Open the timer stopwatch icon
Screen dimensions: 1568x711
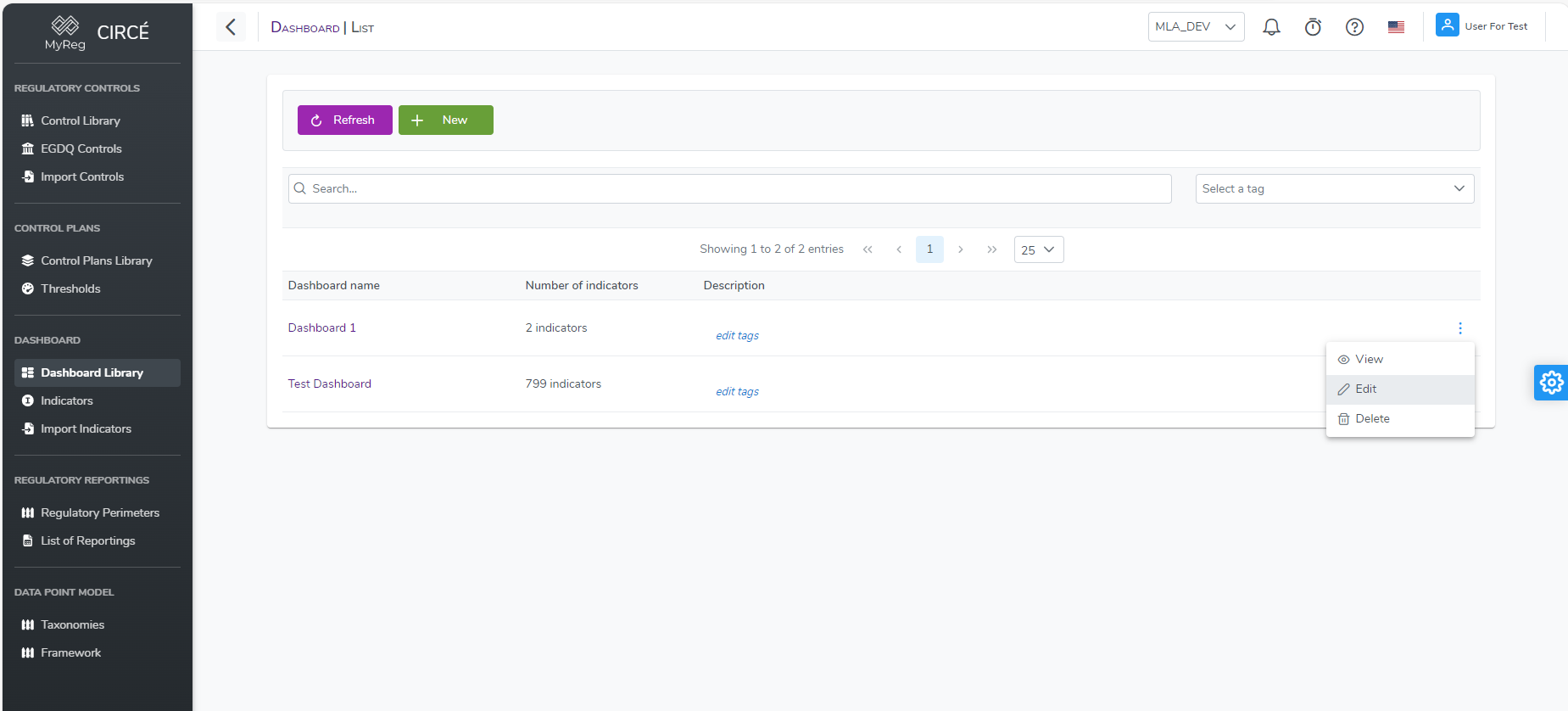1313,27
